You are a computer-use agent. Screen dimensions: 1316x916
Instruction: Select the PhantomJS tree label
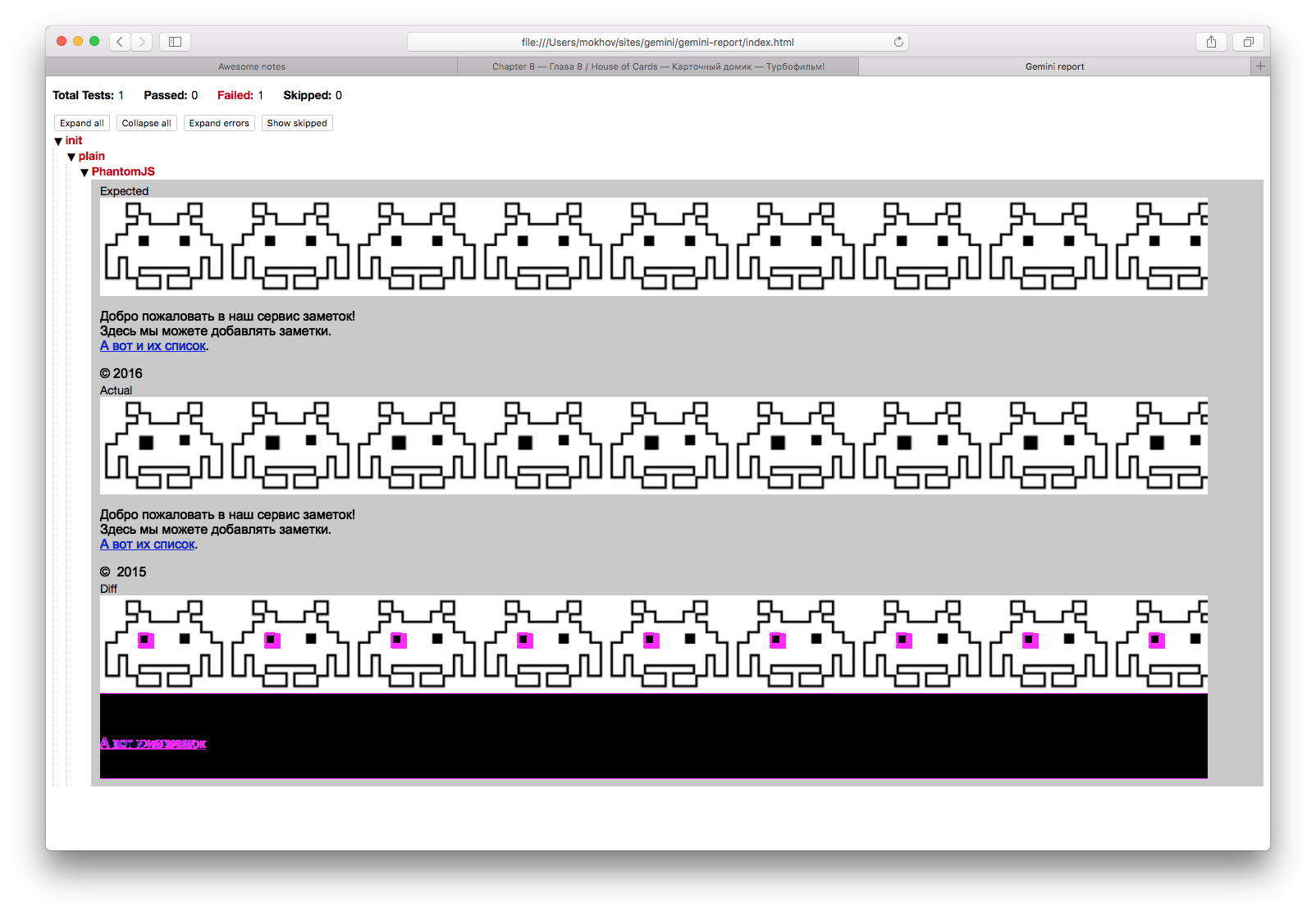[x=123, y=171]
